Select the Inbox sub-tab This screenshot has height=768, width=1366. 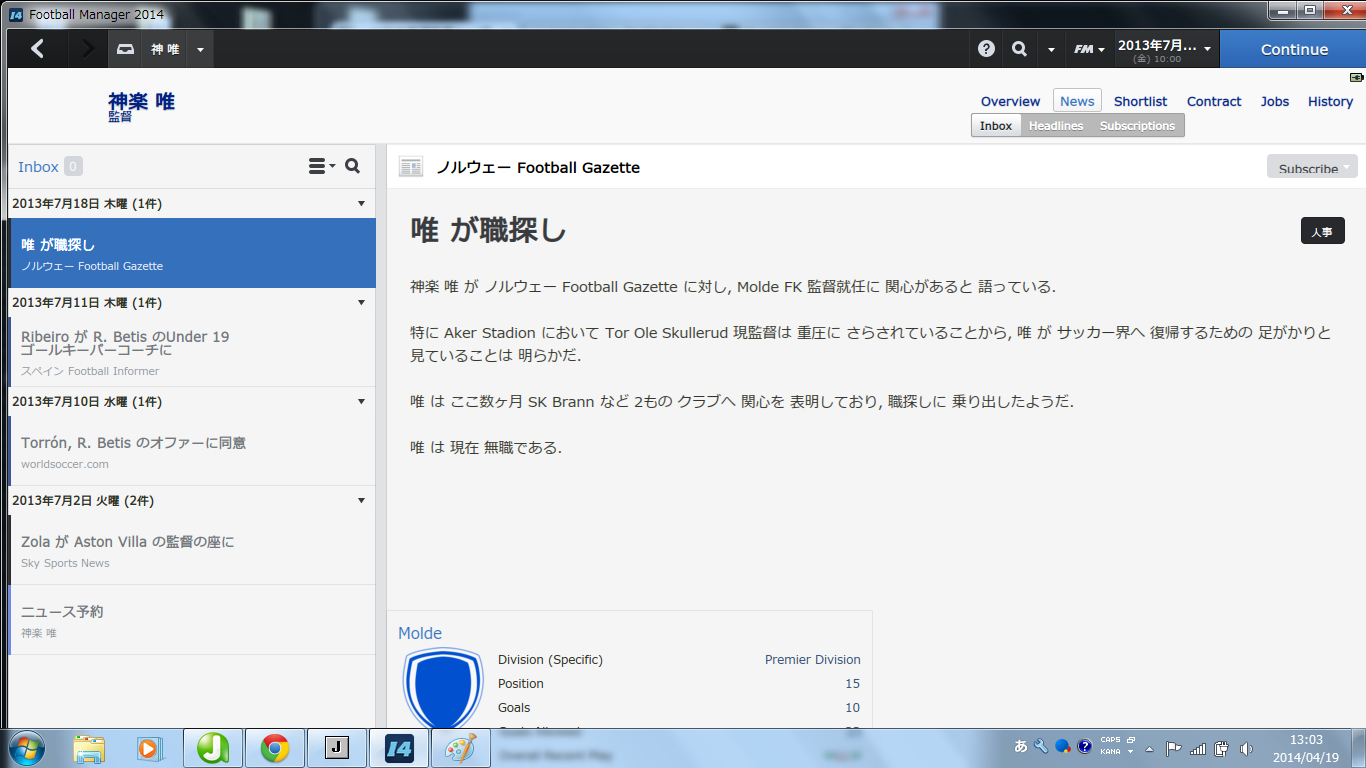coord(996,126)
